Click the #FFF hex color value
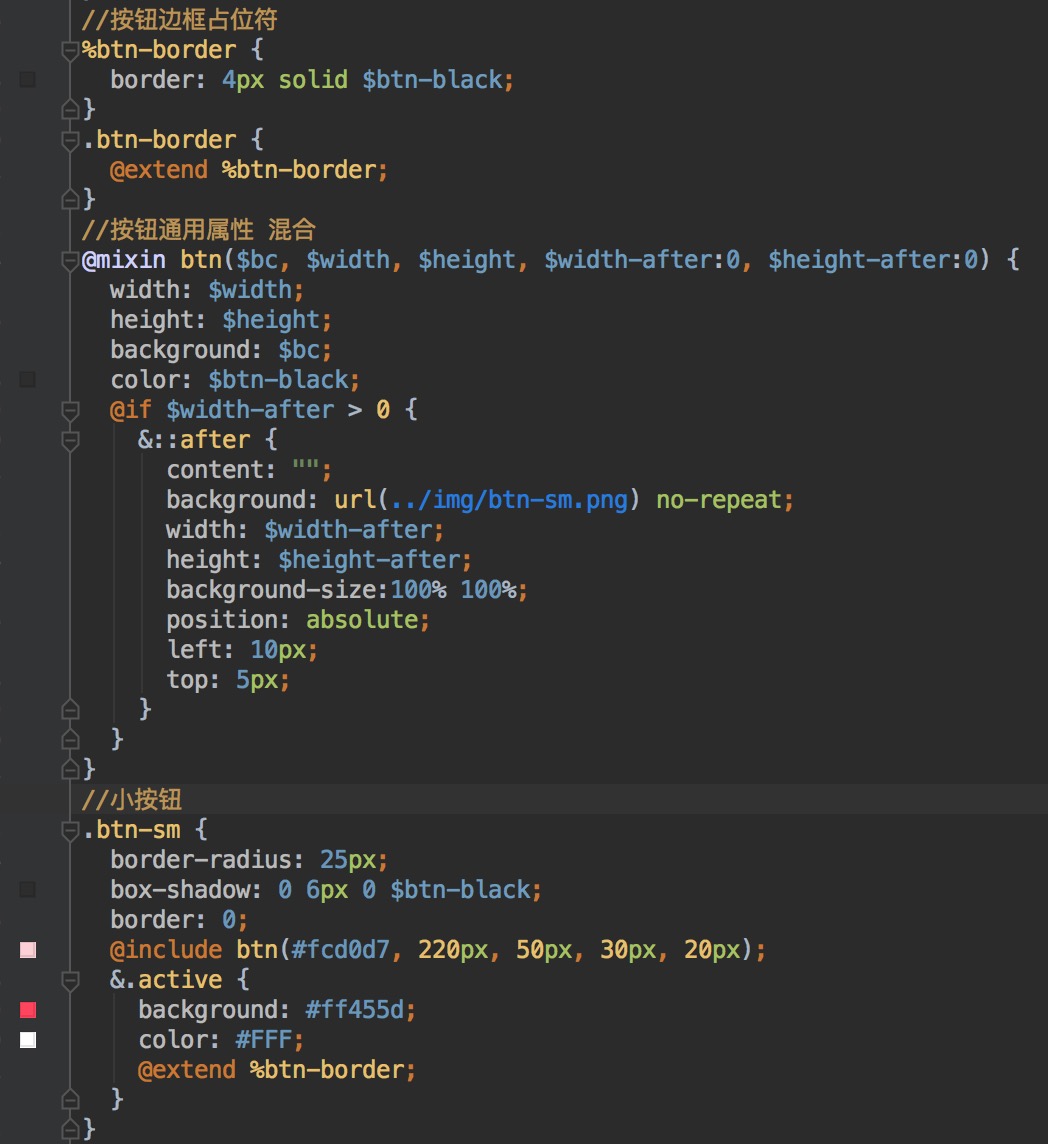This screenshot has width=1048, height=1144. [x=263, y=1040]
